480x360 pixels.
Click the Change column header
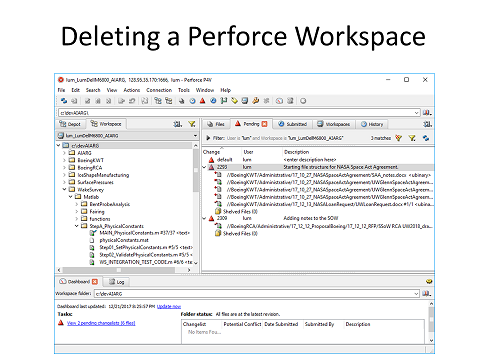211,152
